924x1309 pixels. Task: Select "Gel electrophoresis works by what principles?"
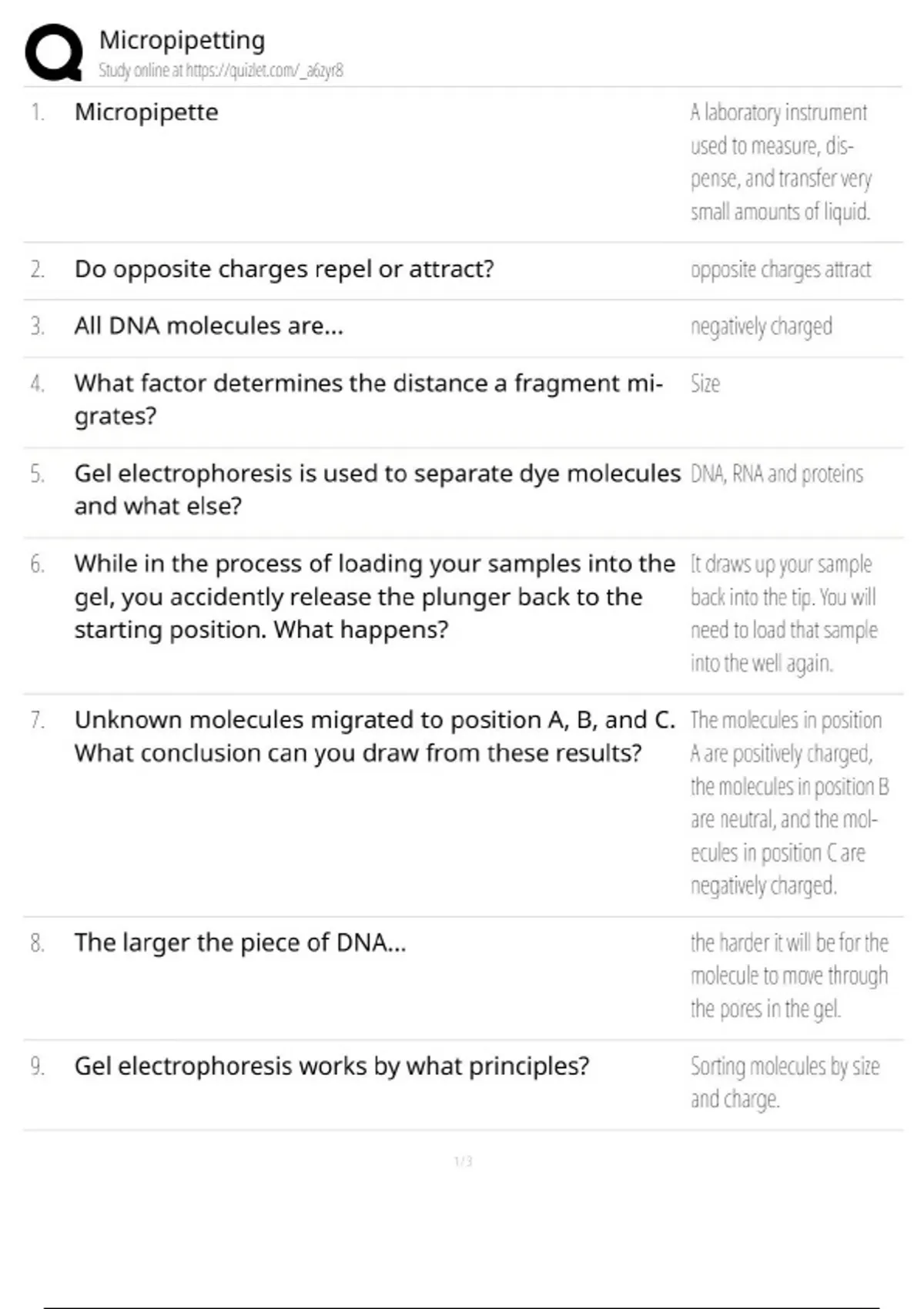coord(331,1066)
